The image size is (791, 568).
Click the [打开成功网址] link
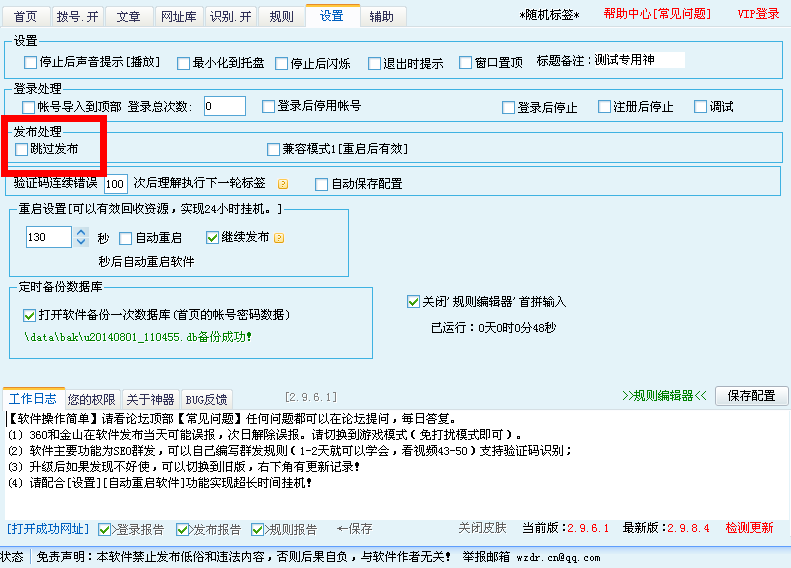(x=47, y=529)
